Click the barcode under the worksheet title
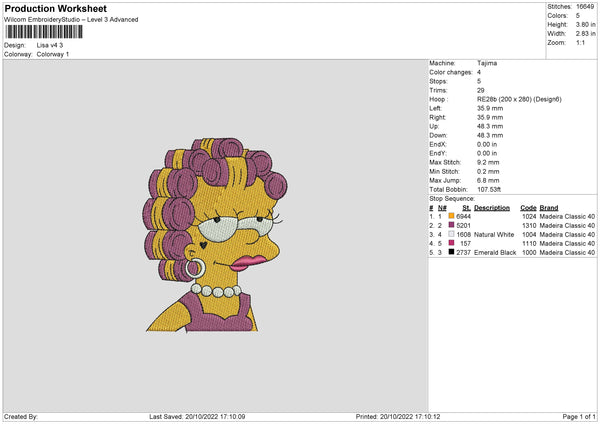This screenshot has height=424, width=600. [44, 32]
